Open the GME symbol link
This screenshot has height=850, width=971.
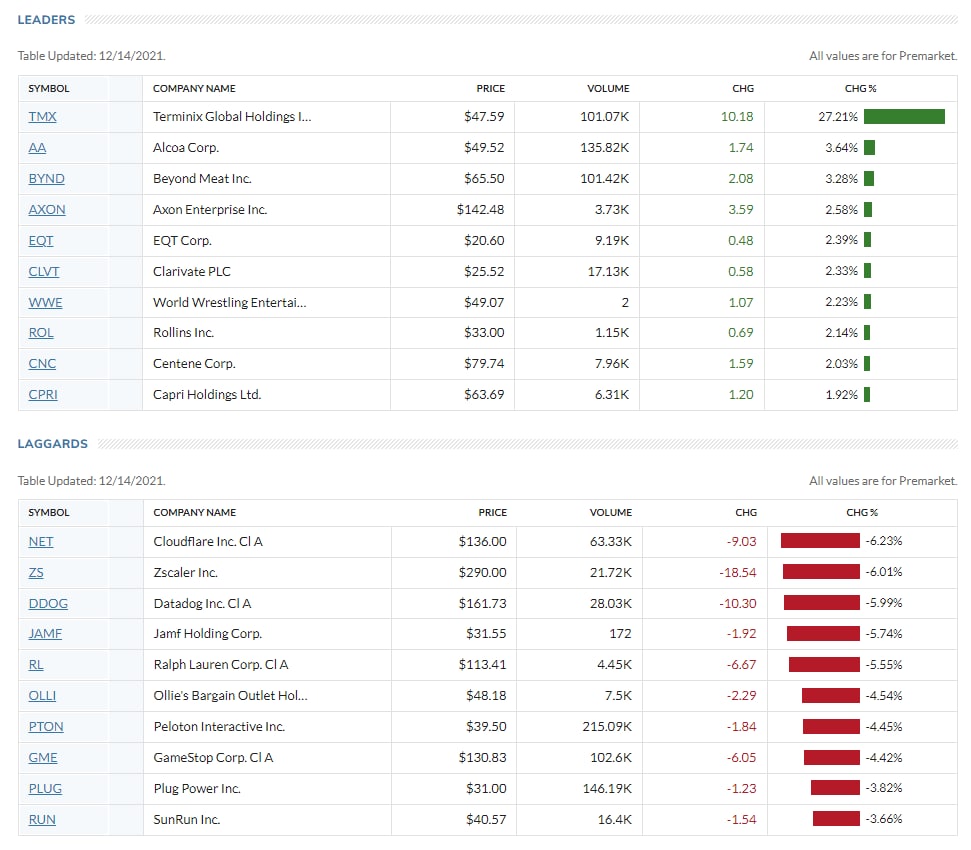[x=43, y=757]
